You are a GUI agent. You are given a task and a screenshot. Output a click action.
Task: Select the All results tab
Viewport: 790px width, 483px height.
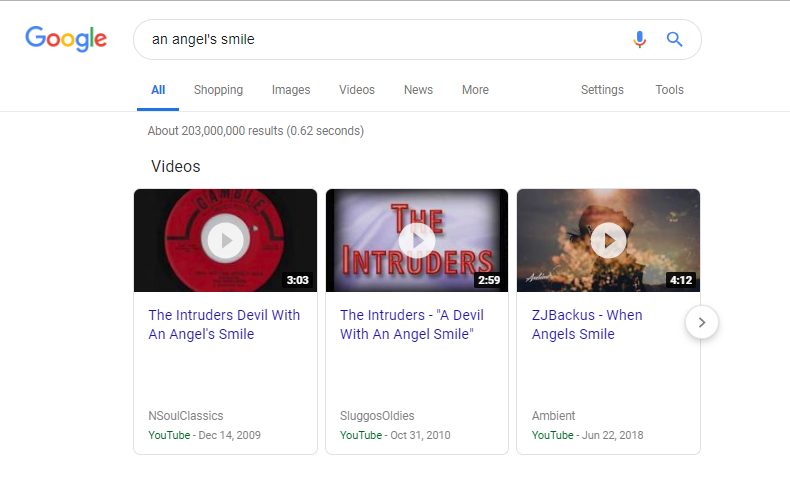click(158, 90)
